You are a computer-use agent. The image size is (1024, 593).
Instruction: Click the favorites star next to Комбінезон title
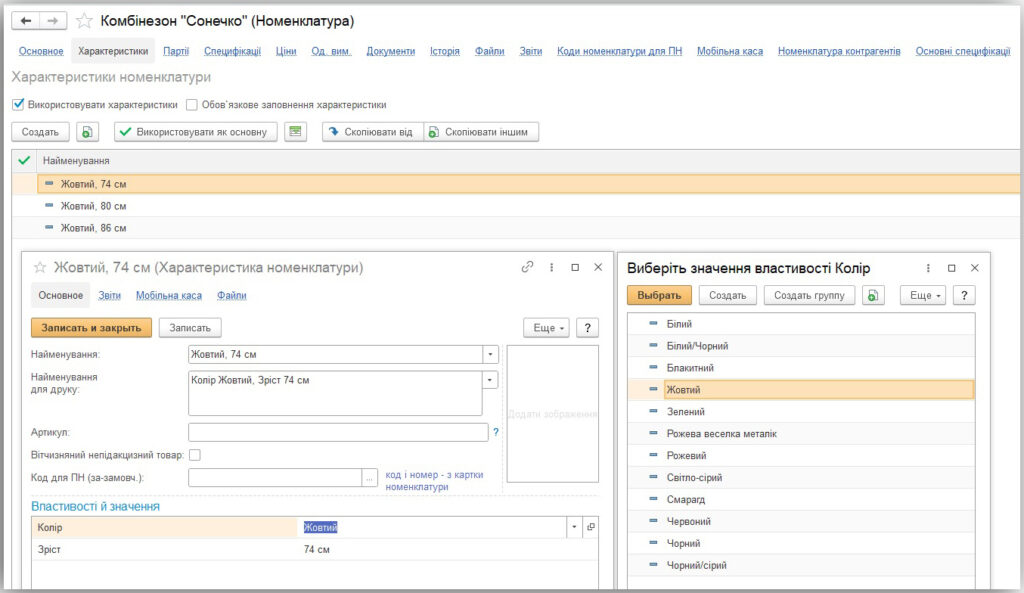click(x=84, y=21)
